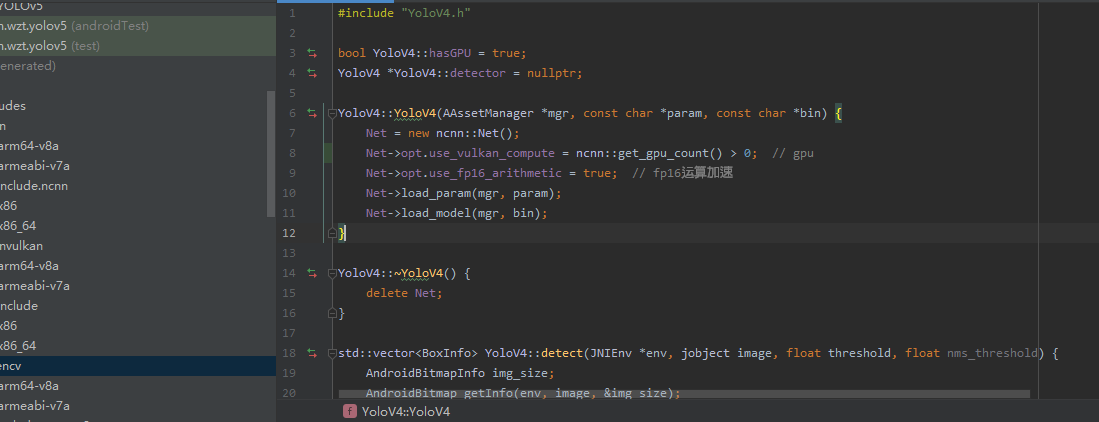Click the gutter navigation icon on detect line 18
The image size is (1099, 422).
(312, 353)
